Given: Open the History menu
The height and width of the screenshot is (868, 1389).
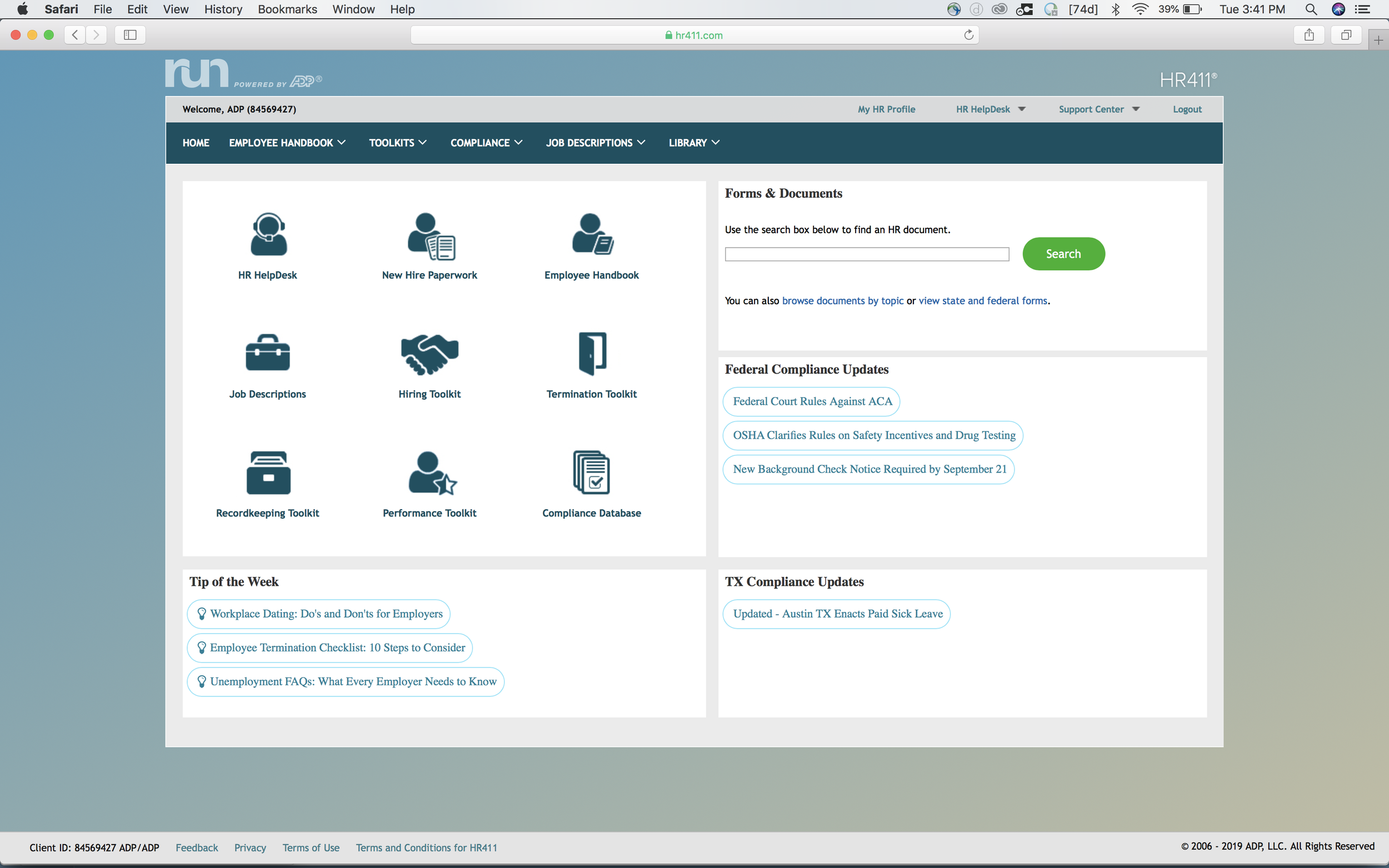Looking at the screenshot, I should click(223, 9).
